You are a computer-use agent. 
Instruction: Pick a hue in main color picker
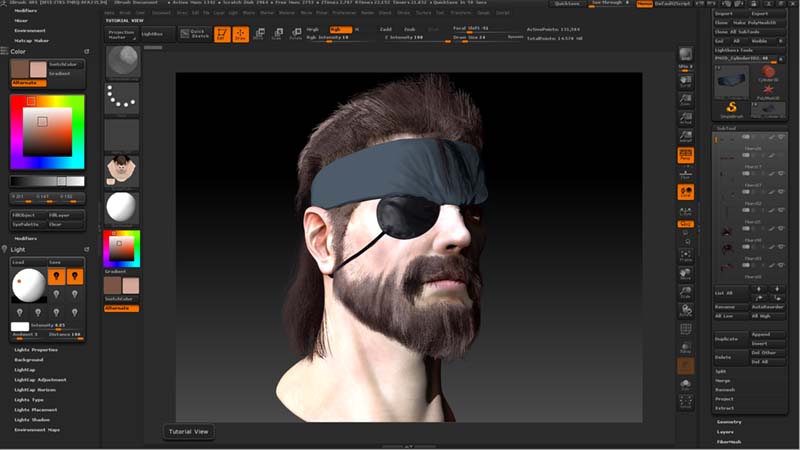(x=47, y=132)
